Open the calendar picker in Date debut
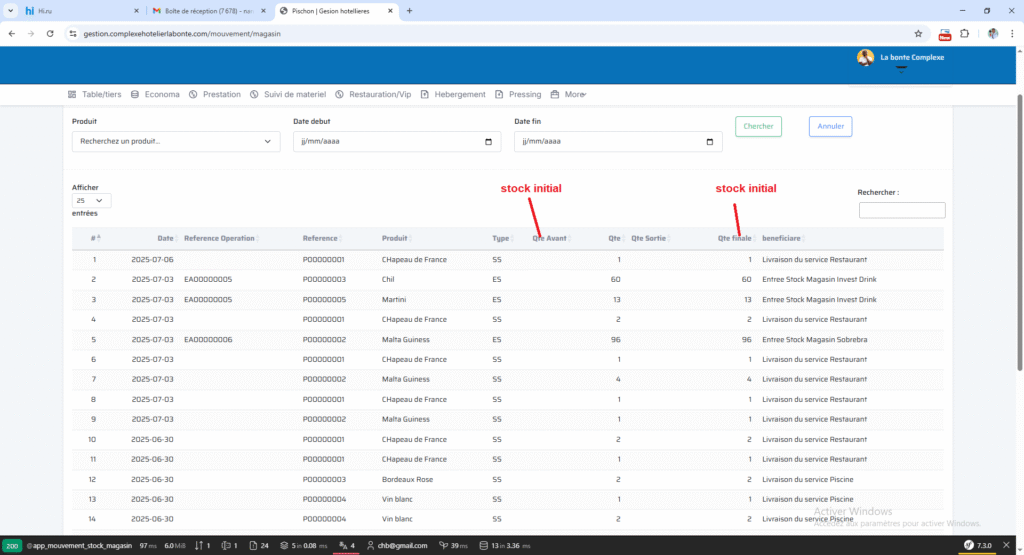 pyautogui.click(x=488, y=142)
